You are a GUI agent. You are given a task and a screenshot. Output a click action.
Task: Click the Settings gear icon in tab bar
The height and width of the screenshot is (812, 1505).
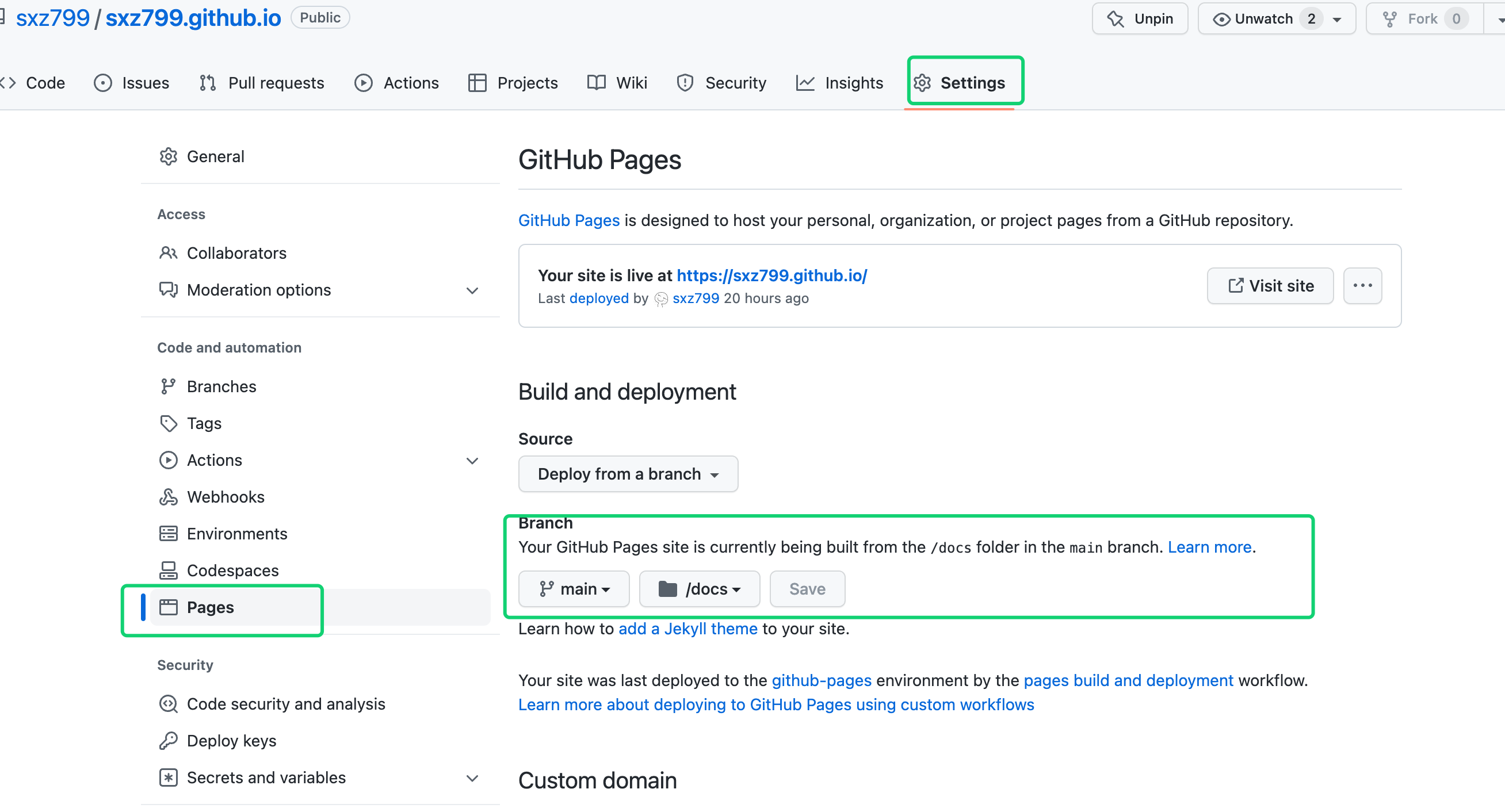[923, 83]
